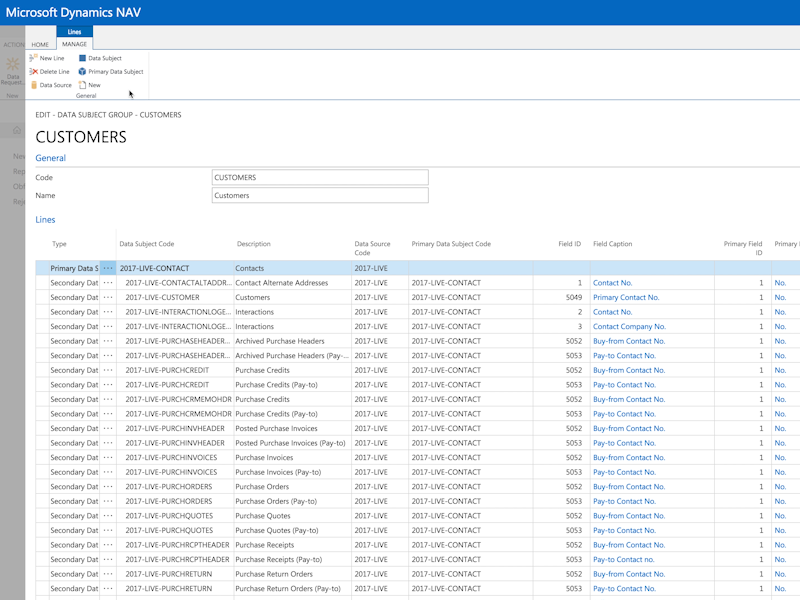
Task: Select the Purchase Quotes (Pay-to) description cell
Action: point(292,530)
